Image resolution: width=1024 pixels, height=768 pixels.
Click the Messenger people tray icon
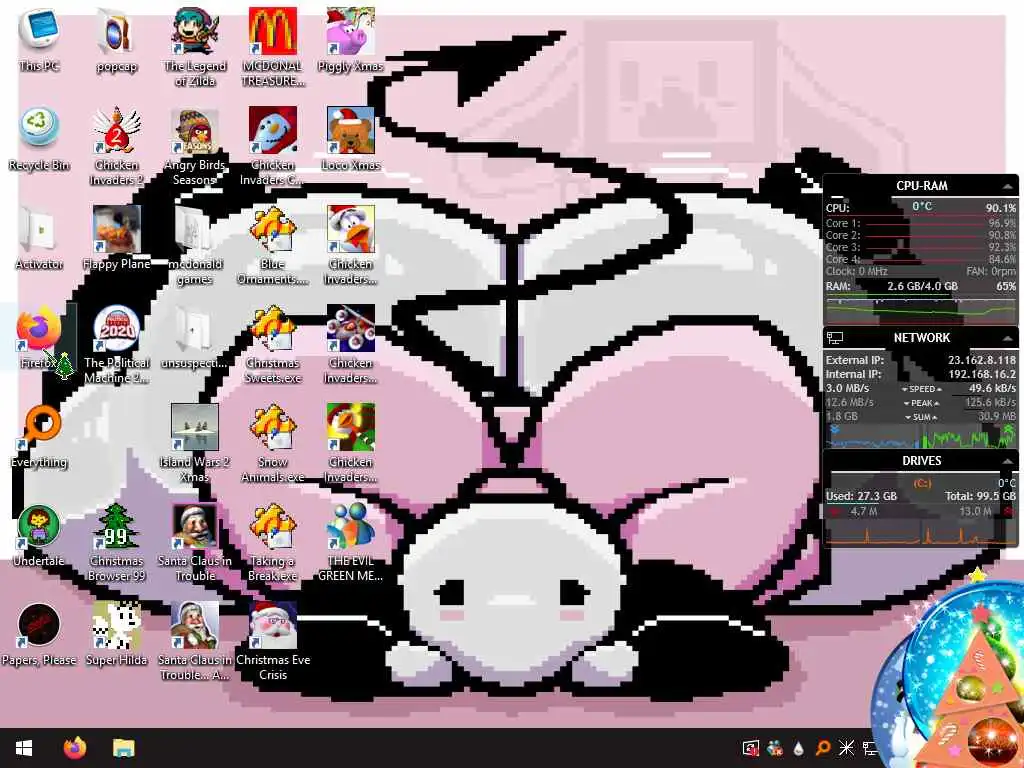pyautogui.click(x=775, y=748)
